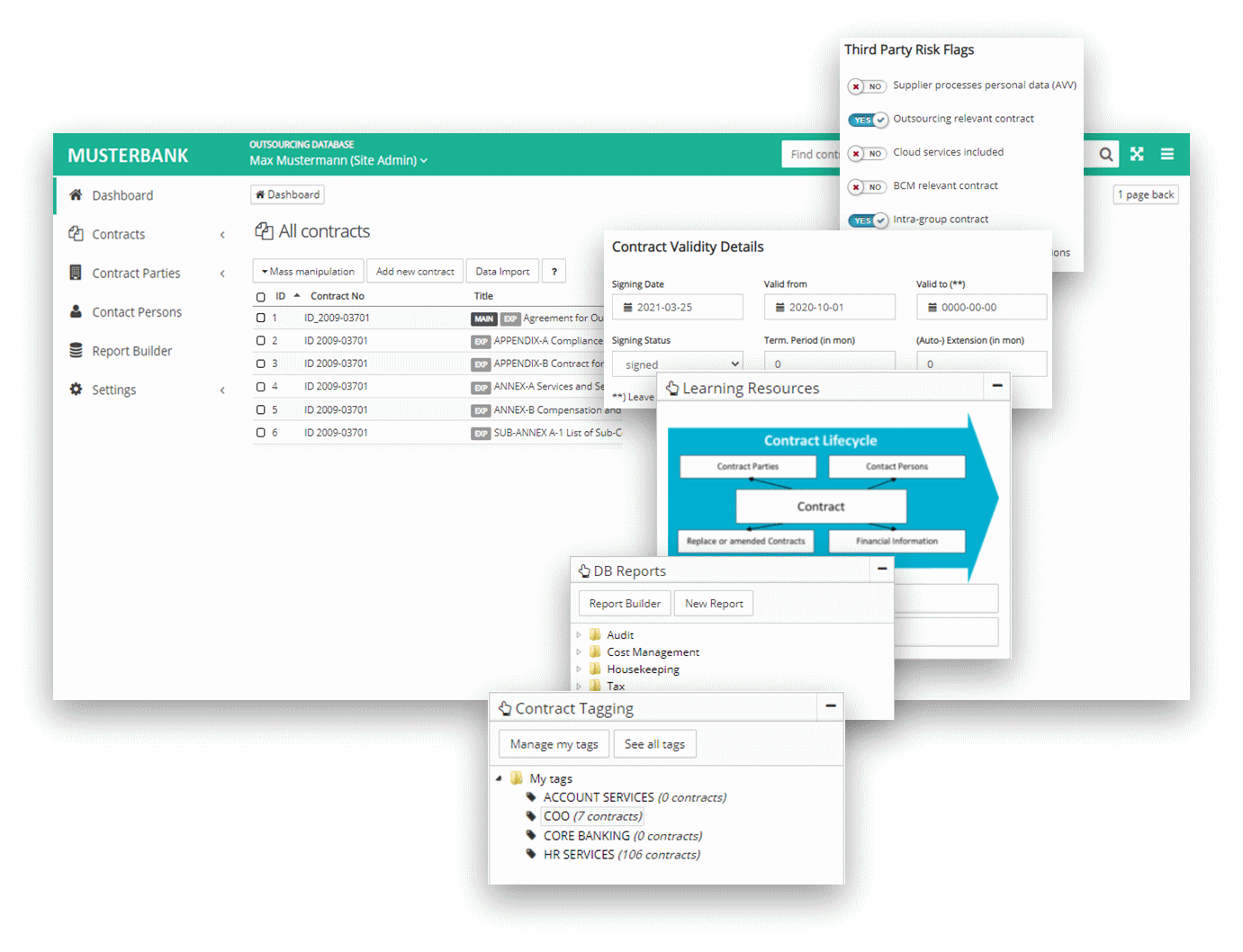The image size is (1243, 952).
Task: Check the checkbox for contract row 3
Action: click(x=261, y=364)
